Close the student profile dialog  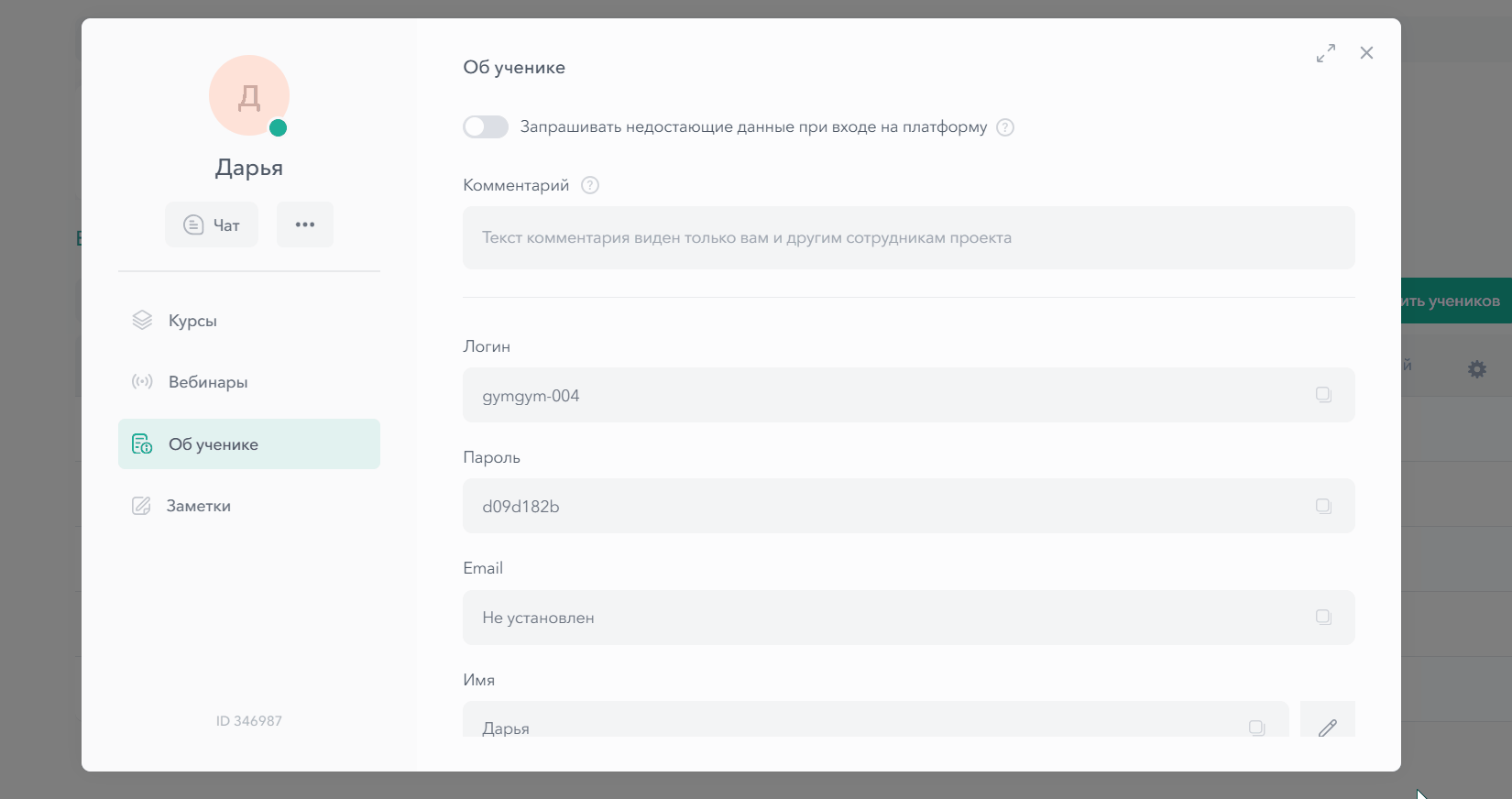point(1366,53)
